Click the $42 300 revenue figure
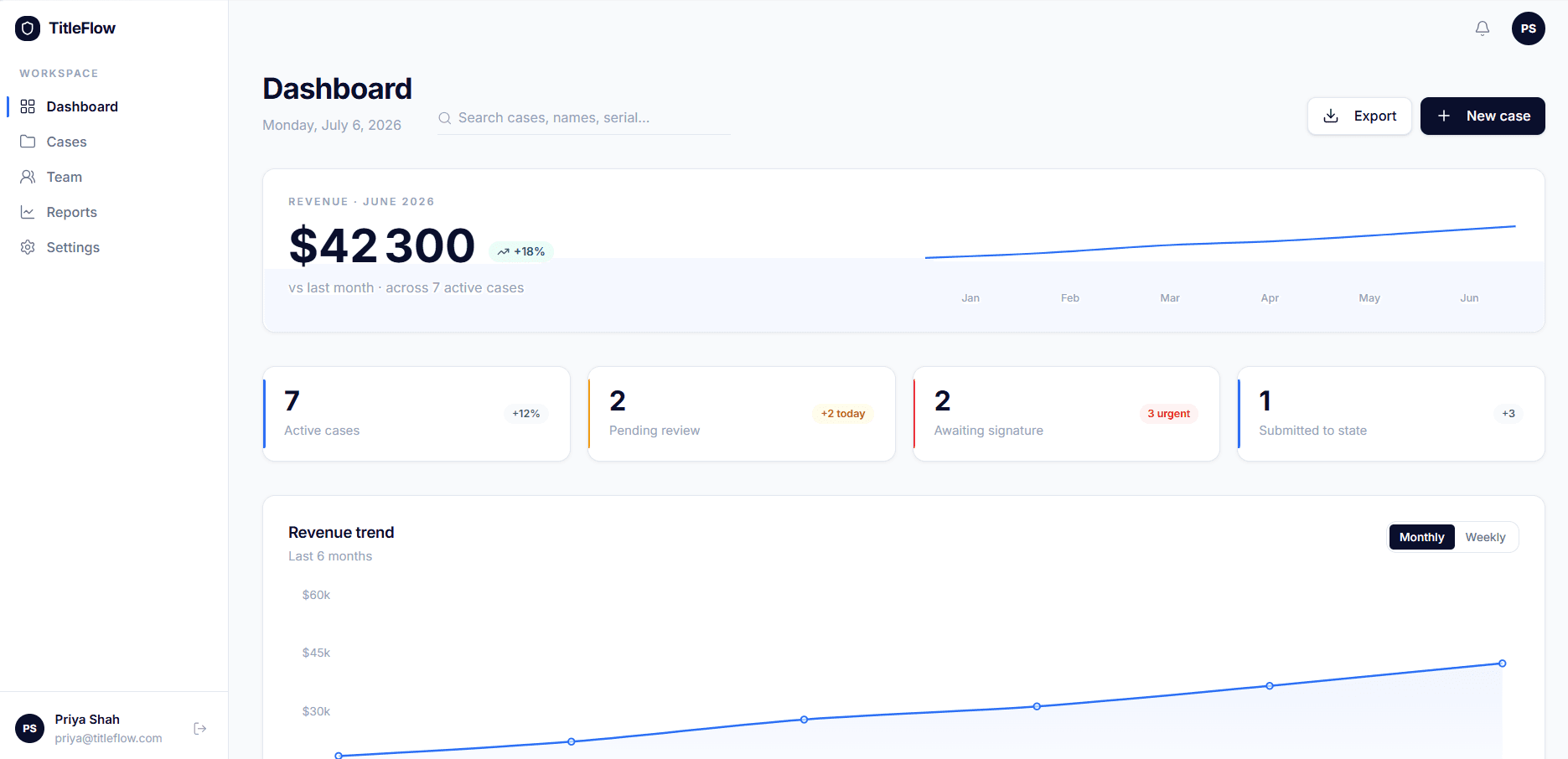This screenshot has height=759, width=1568. [382, 245]
